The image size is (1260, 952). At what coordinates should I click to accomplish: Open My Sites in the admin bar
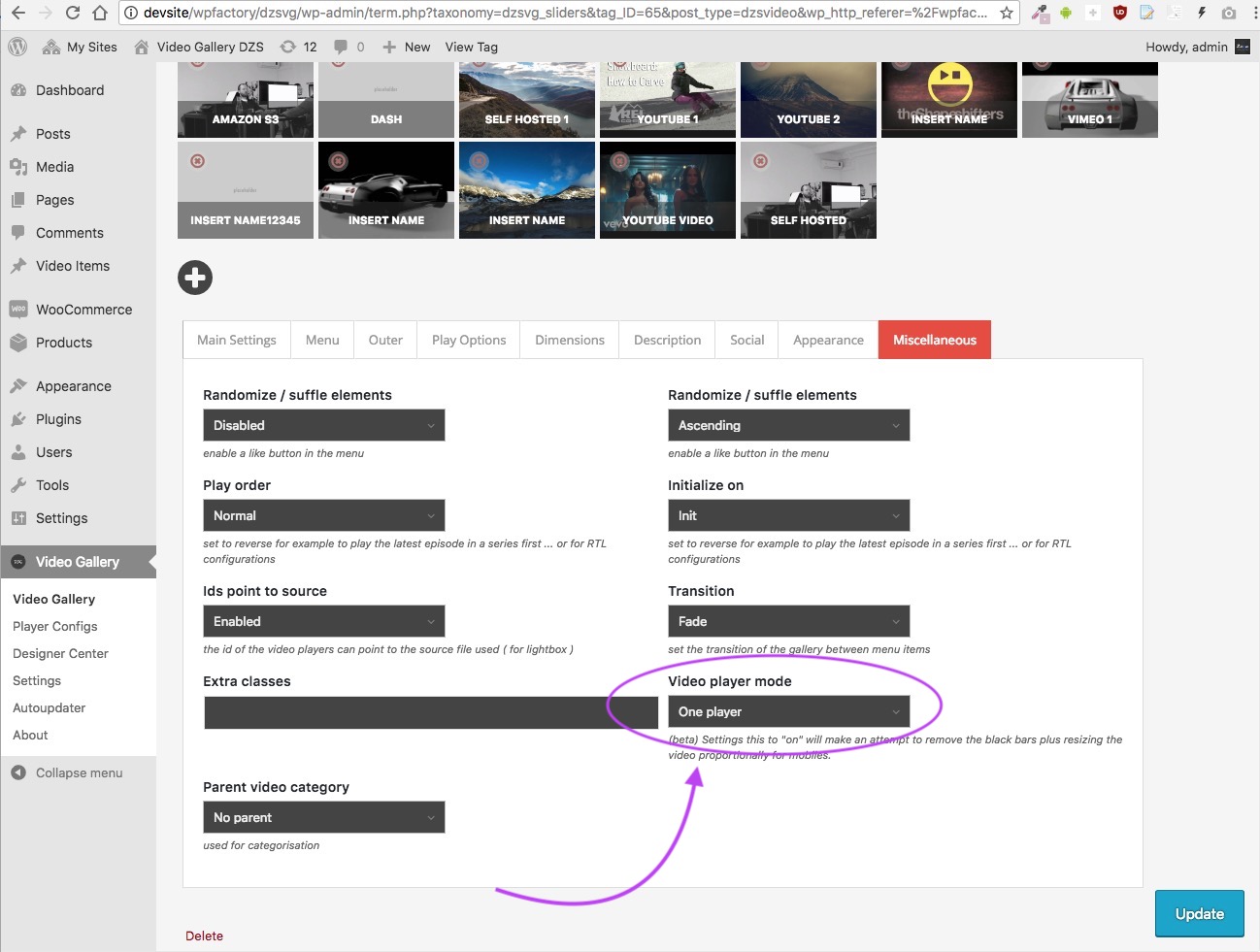point(80,47)
